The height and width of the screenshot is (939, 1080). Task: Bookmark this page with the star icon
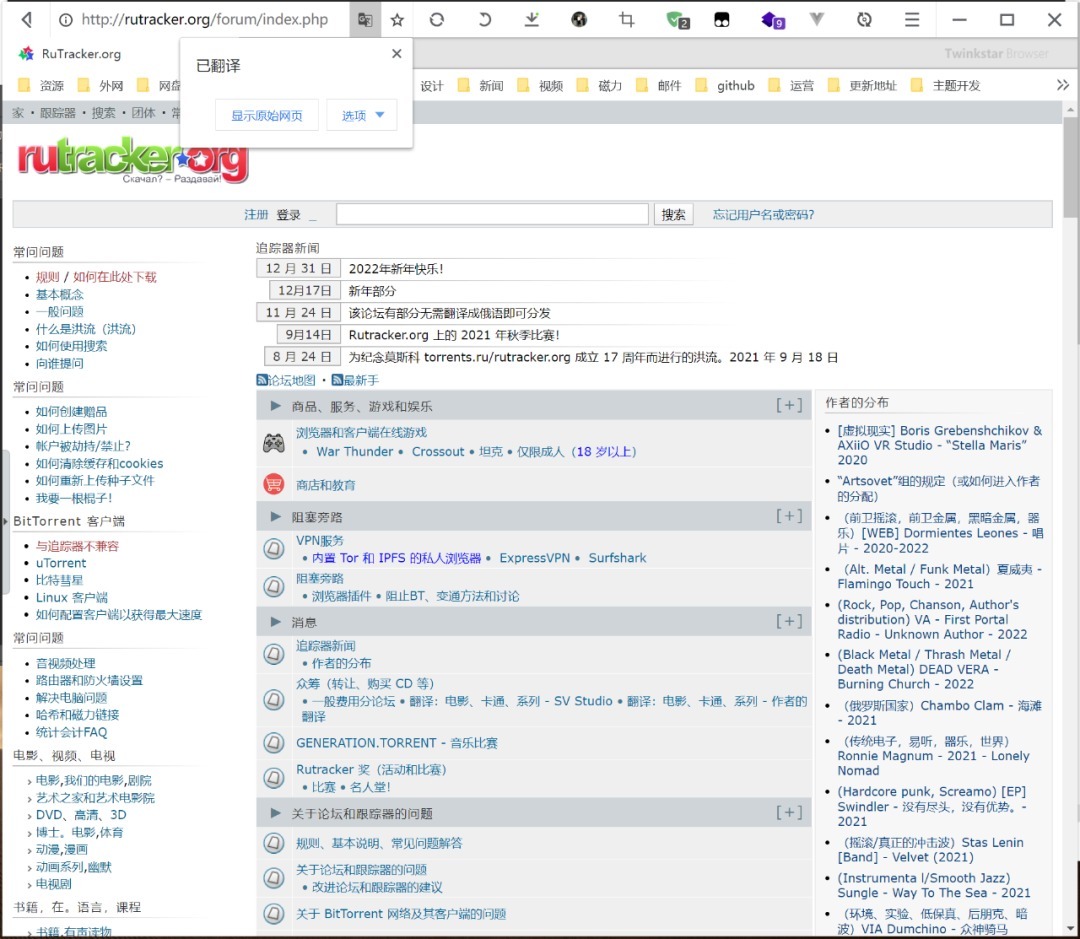[397, 20]
